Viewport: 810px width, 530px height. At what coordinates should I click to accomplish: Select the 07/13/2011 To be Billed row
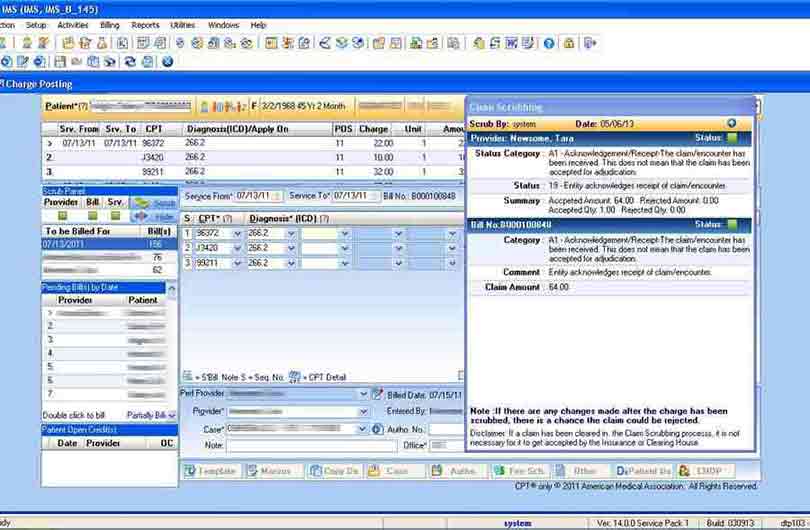[108, 244]
